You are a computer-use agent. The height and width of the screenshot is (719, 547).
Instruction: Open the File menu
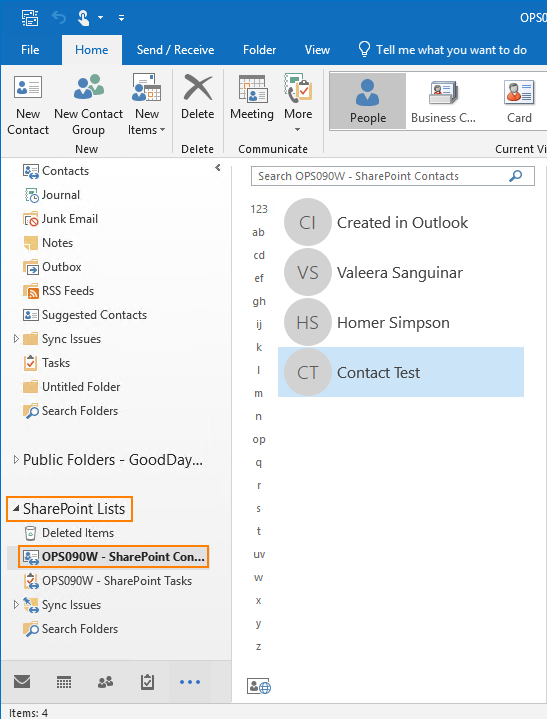[x=30, y=50]
